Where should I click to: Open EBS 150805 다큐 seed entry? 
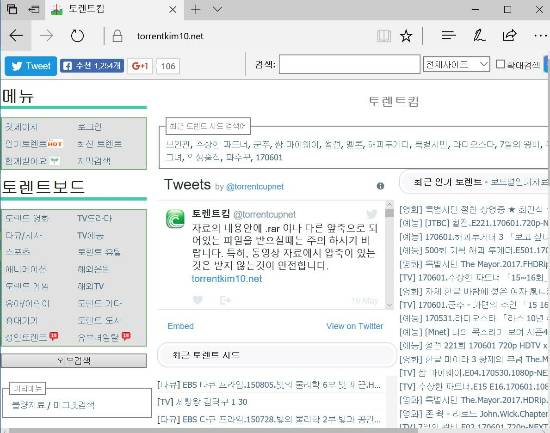click(x=269, y=385)
